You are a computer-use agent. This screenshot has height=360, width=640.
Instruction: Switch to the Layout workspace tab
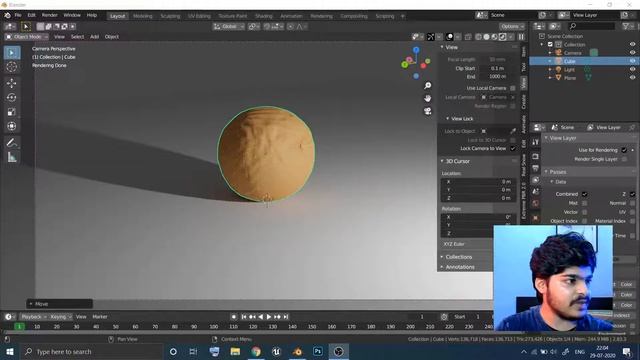(x=118, y=16)
